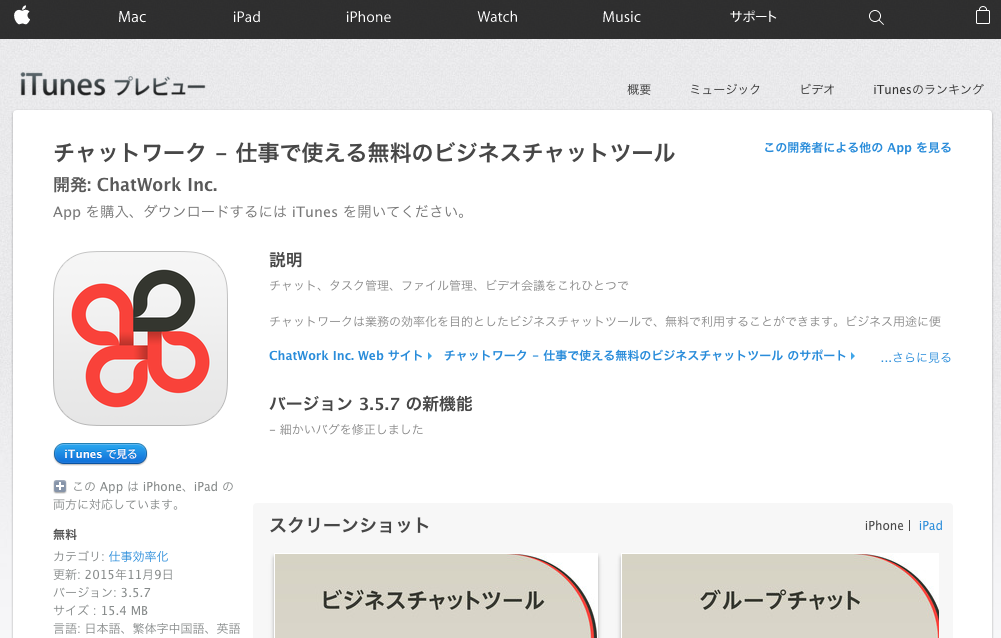Click the バージョン: 3.5.7 sidebar text
The height and width of the screenshot is (638, 1001).
[x=102, y=593]
